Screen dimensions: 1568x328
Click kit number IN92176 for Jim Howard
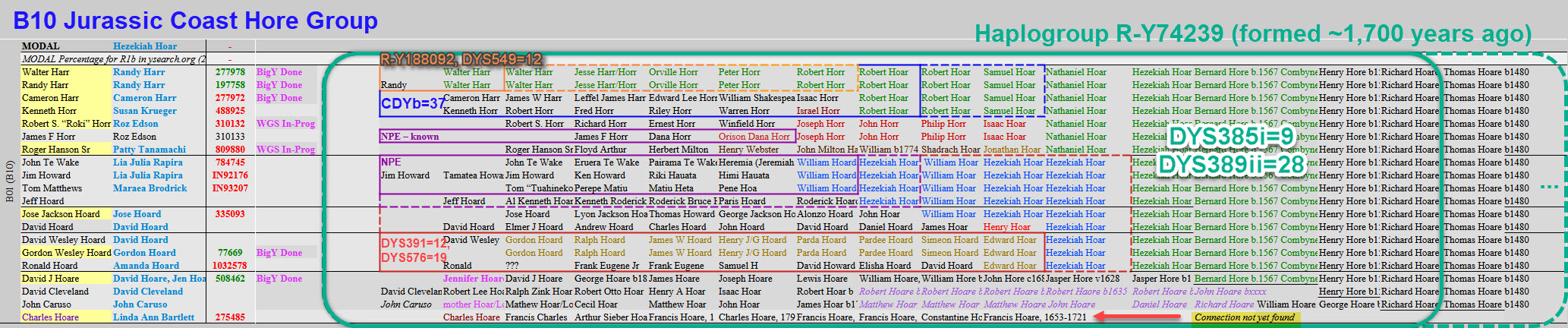pos(230,175)
